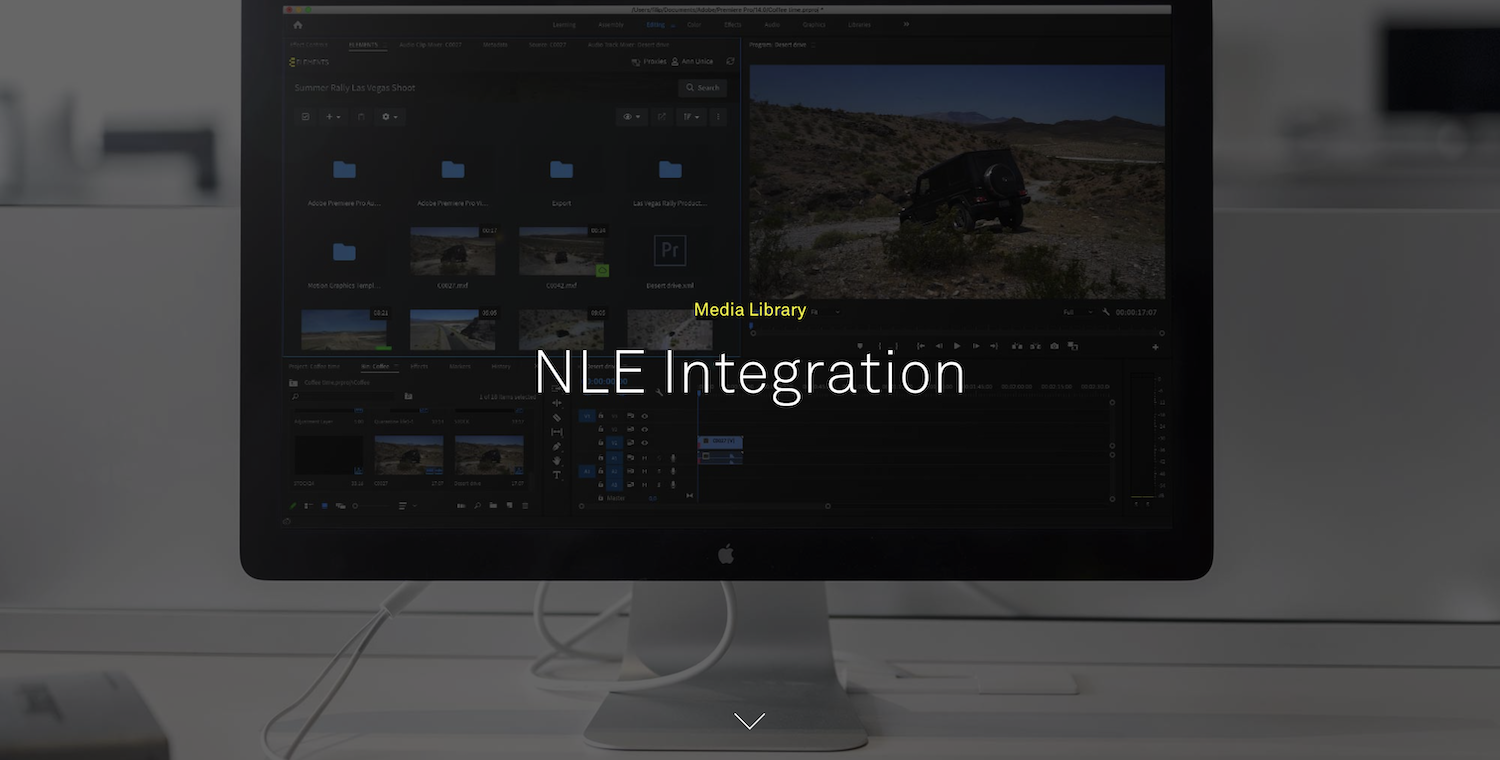Click the refresh icon in the Elements panel
Image resolution: width=1500 pixels, height=760 pixels.
point(730,61)
